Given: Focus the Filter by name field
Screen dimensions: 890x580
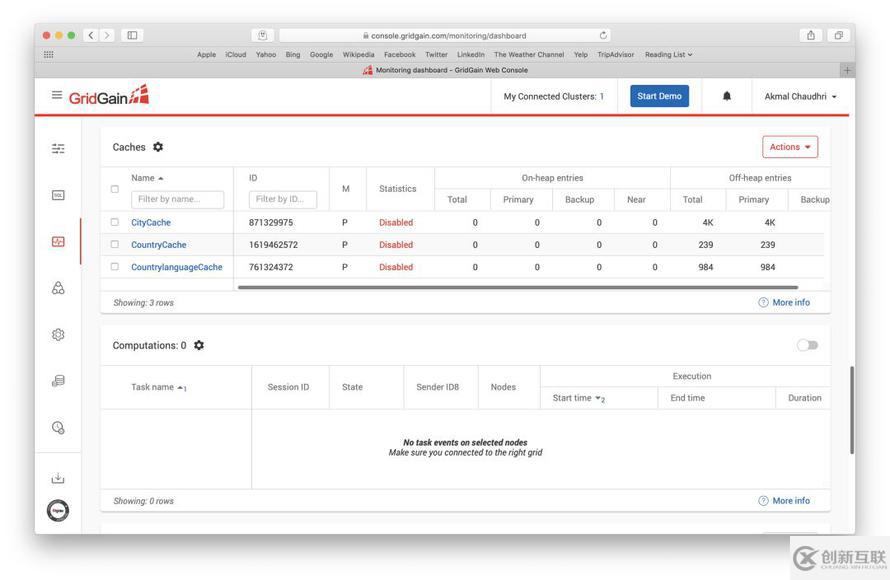Looking at the screenshot, I should coord(177,199).
